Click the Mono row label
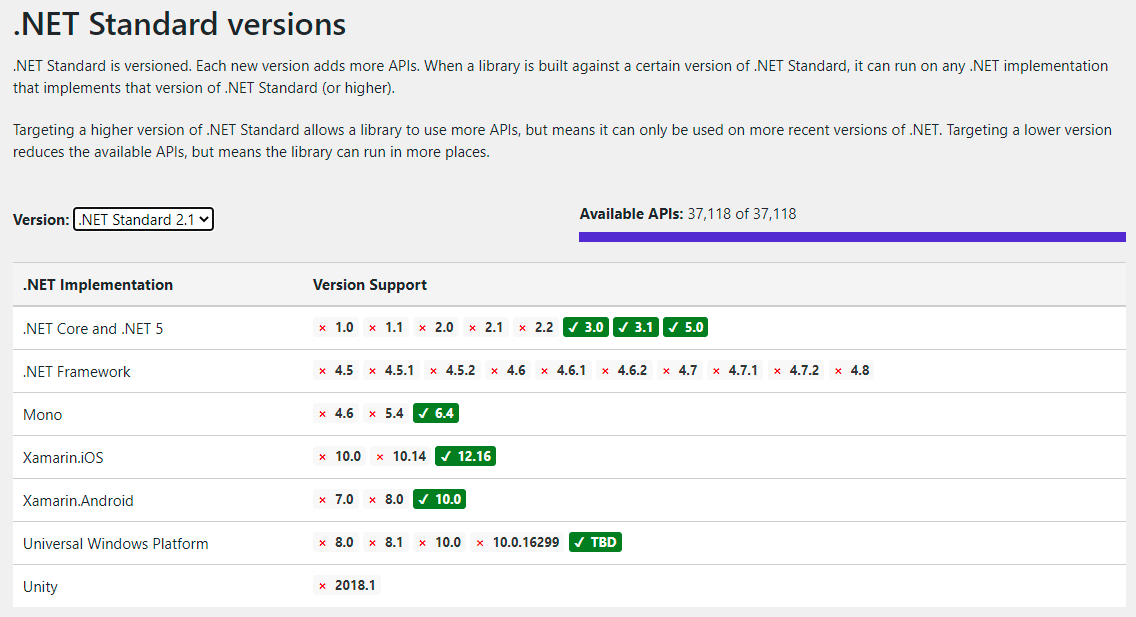Screen dimensions: 1136x617 coord(42,415)
